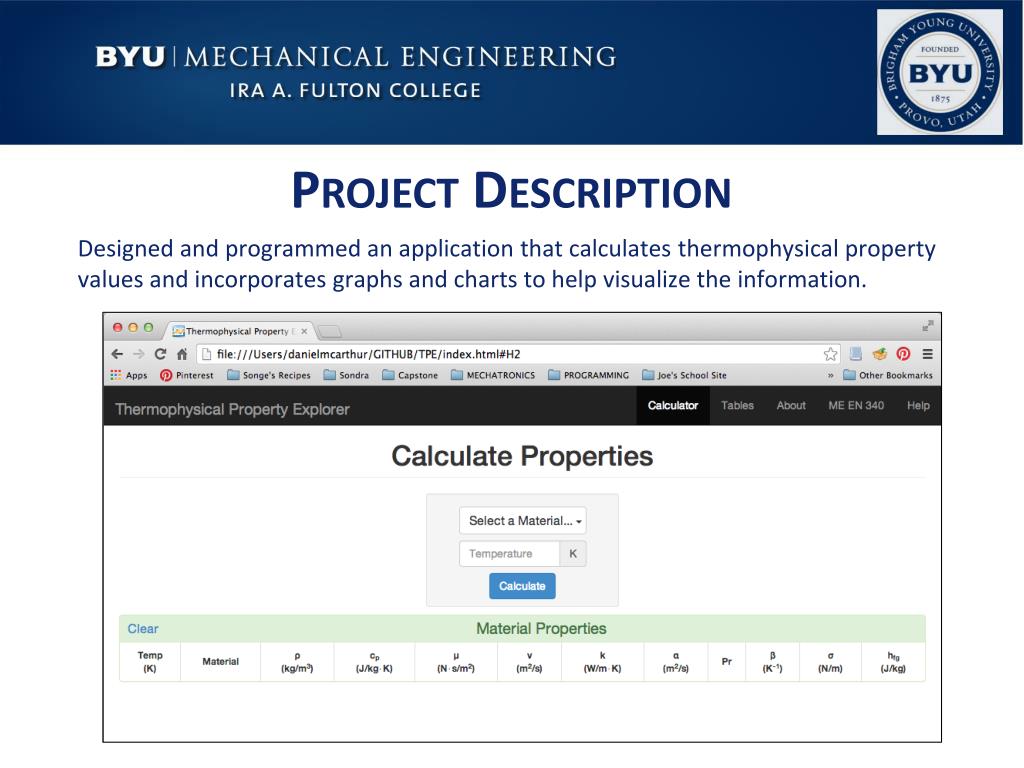Enter fullscreen with the expand arrows icon
The image size is (1024, 768).
point(927,326)
